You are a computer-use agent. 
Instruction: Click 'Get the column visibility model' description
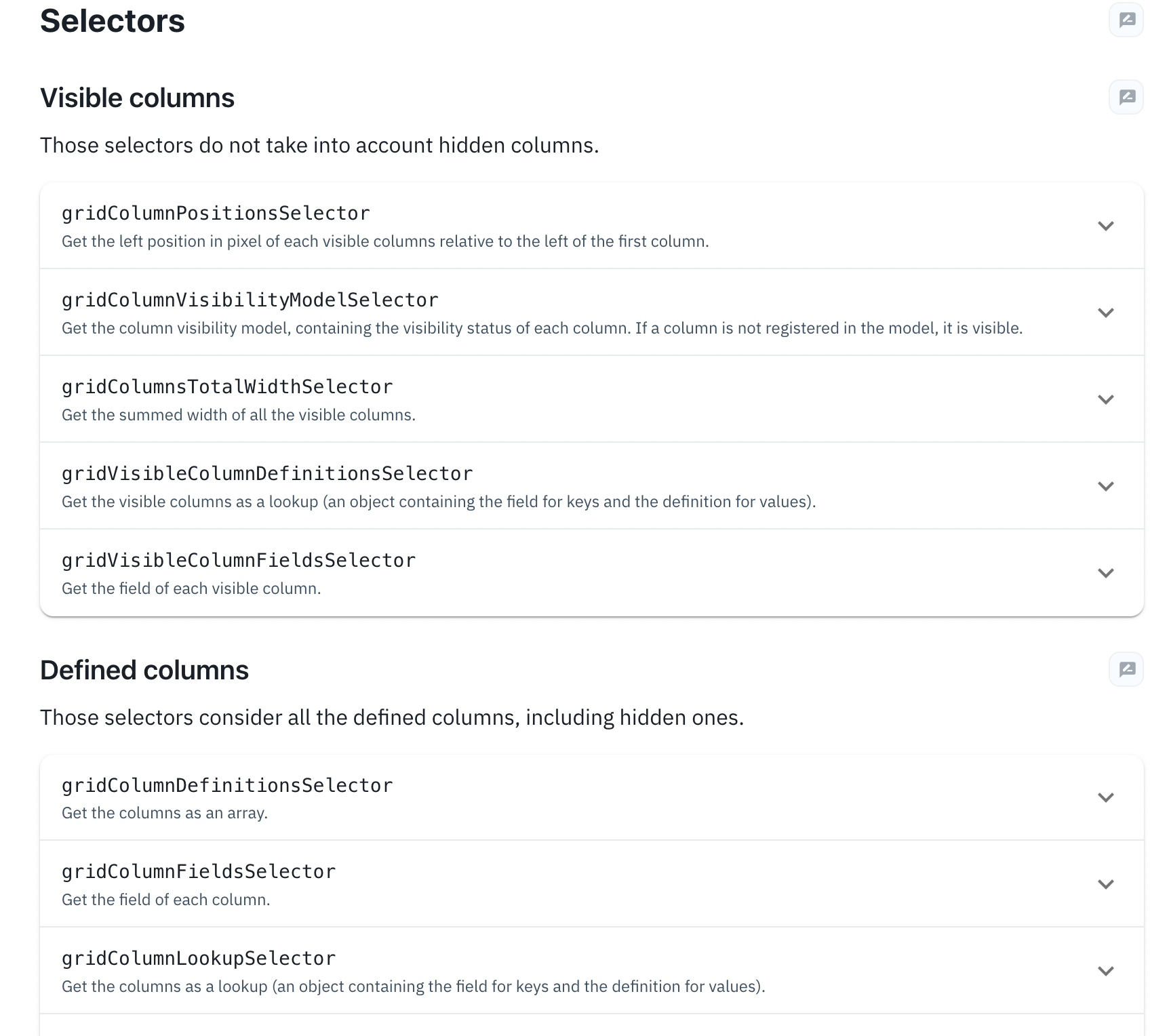coord(542,328)
